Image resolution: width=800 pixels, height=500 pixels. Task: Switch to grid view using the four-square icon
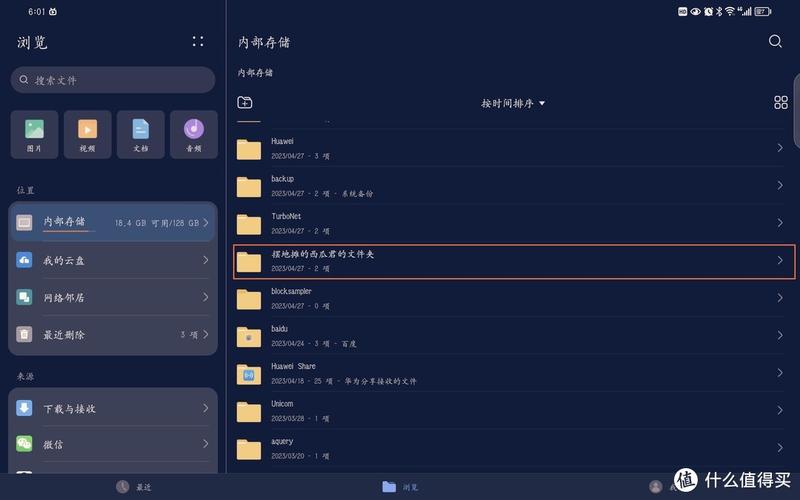point(781,103)
